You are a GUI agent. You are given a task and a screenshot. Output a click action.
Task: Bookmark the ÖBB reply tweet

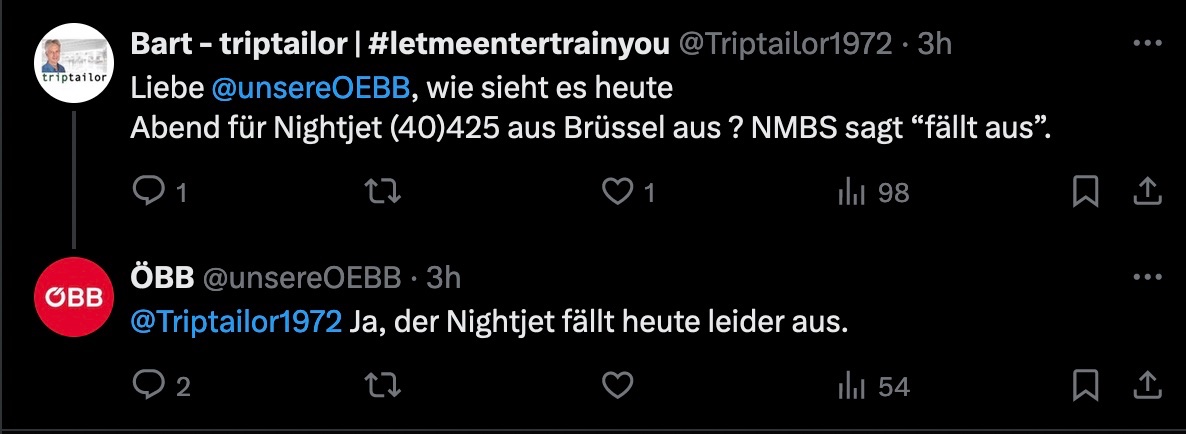pos(1085,385)
